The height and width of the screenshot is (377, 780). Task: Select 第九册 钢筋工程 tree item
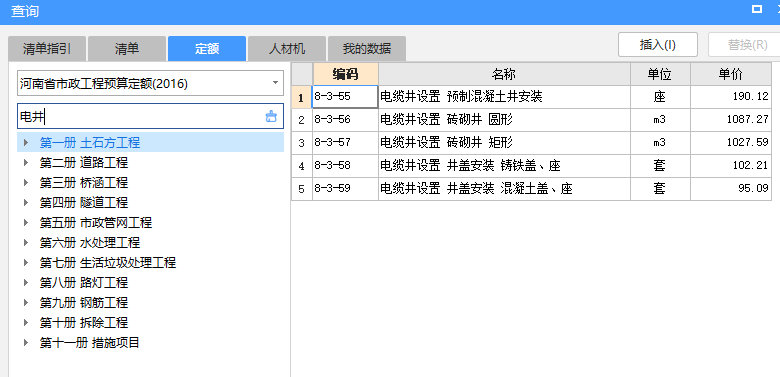(84, 302)
